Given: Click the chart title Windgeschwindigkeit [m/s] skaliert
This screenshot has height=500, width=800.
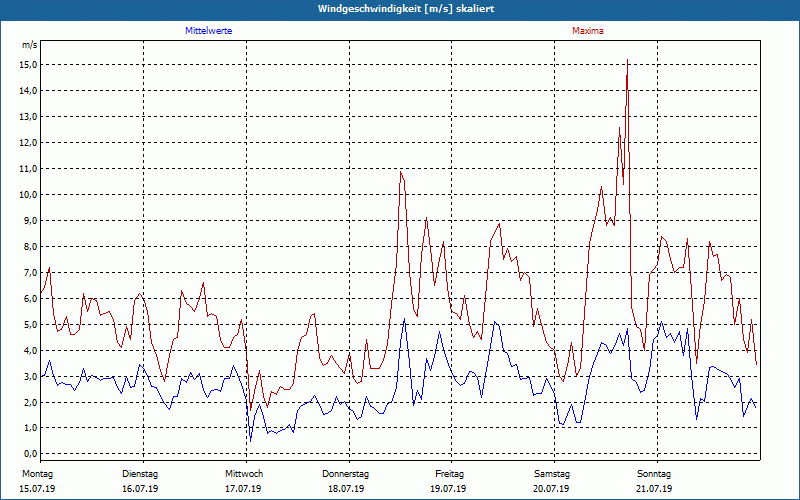Looking at the screenshot, I should [x=406, y=9].
